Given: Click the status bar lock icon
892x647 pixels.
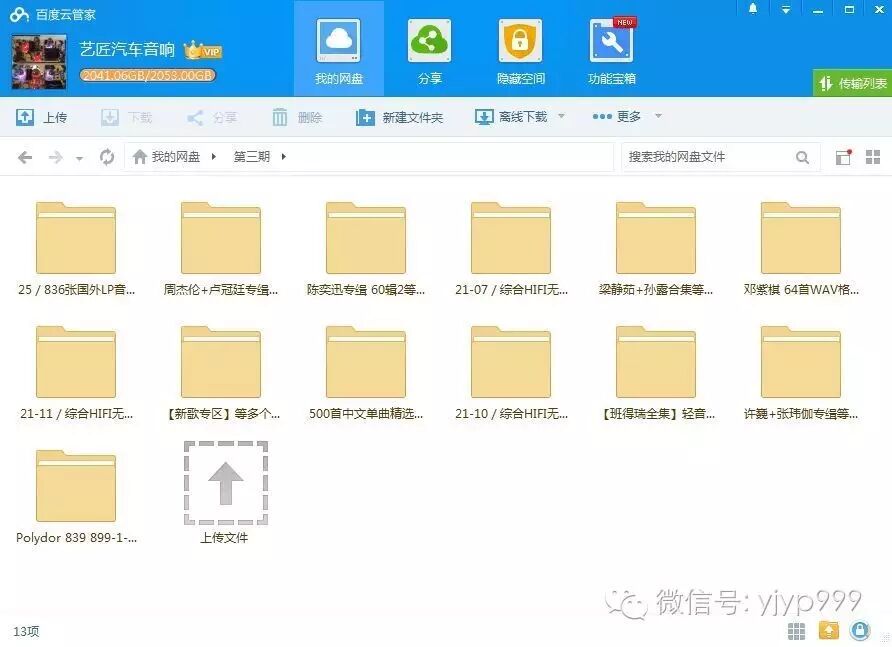Looking at the screenshot, I should coord(860,630).
